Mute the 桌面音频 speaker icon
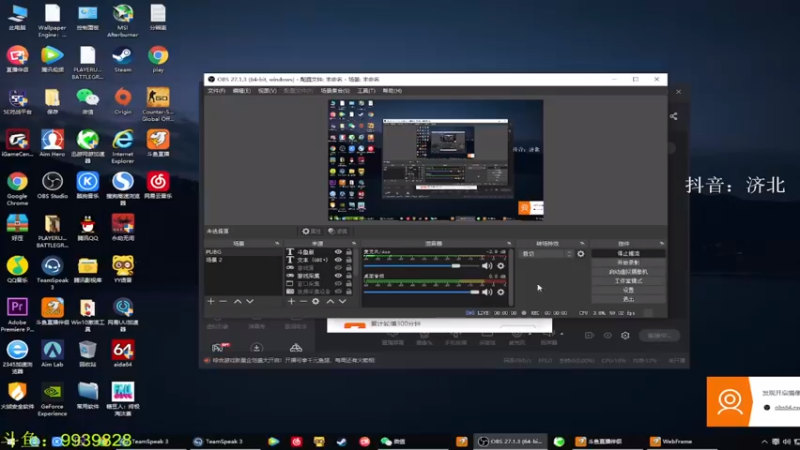800x450 pixels. pos(487,292)
